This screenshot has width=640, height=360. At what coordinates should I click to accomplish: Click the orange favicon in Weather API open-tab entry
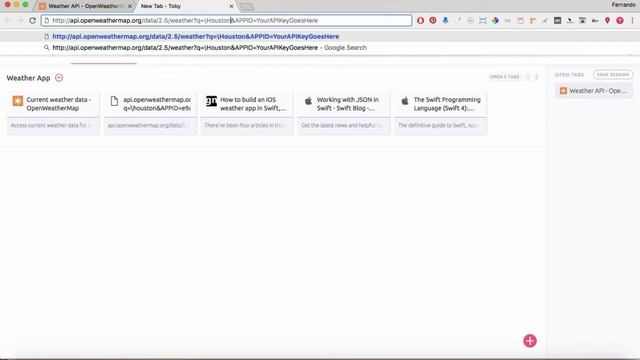coord(563,91)
